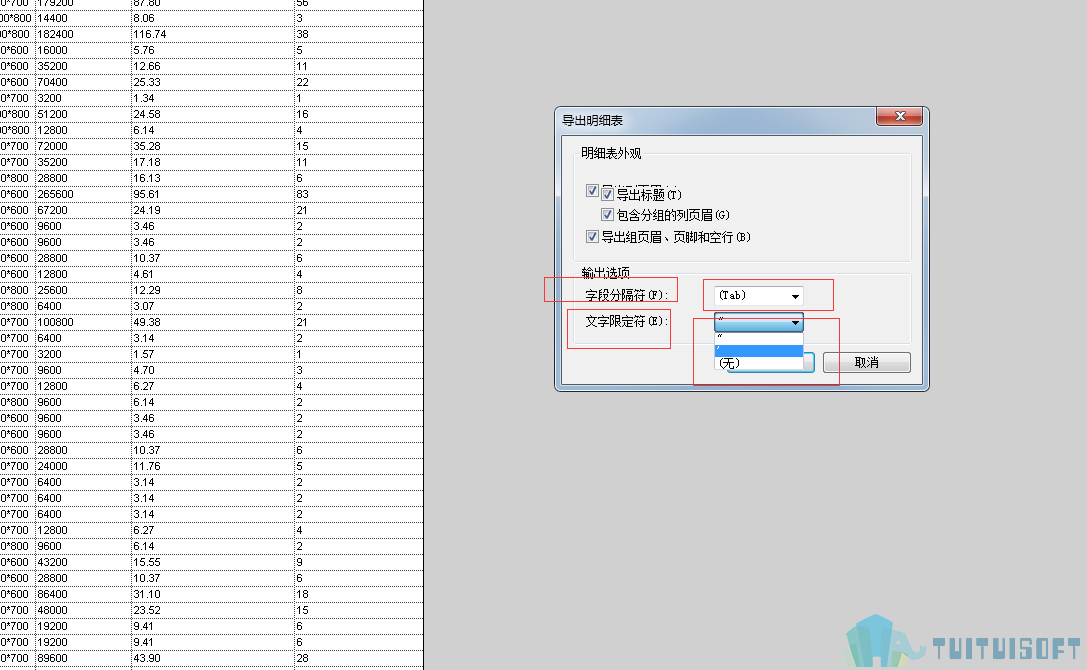Select the cell containing 15.55
Screen dimensions: 1087x670
[213, 562]
